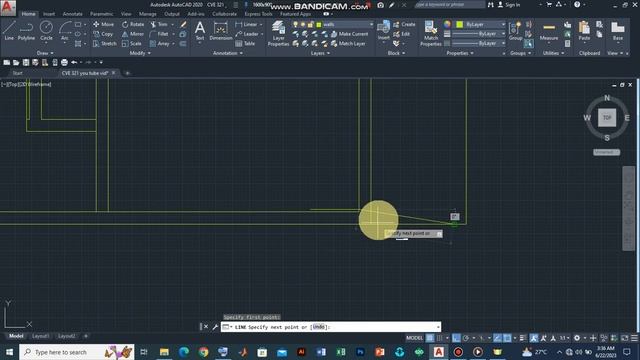Screen dimensions: 640x360
Task: Click the Linear dimension tool
Action: tap(247, 24)
